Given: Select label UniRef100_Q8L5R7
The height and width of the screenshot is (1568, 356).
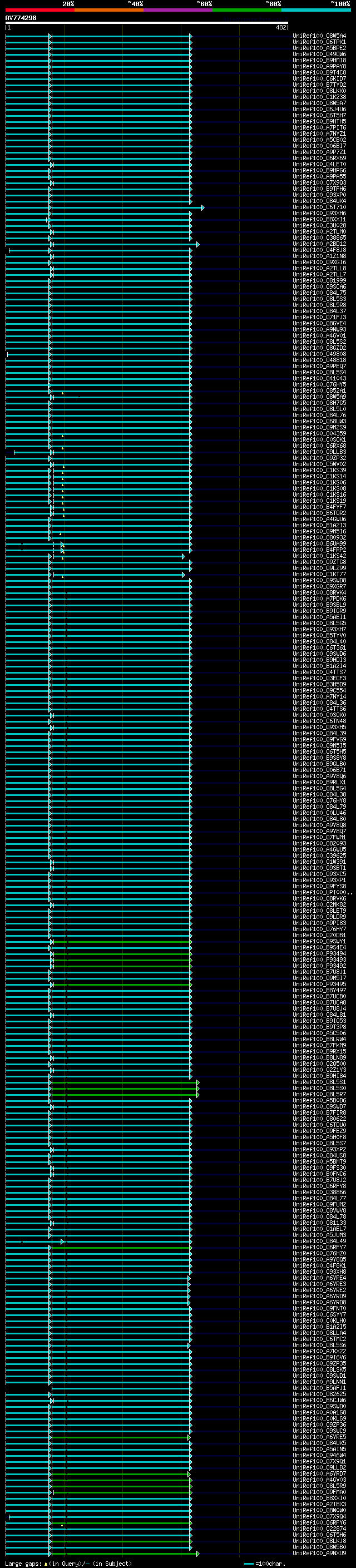Looking at the screenshot, I should coord(319,1095).
